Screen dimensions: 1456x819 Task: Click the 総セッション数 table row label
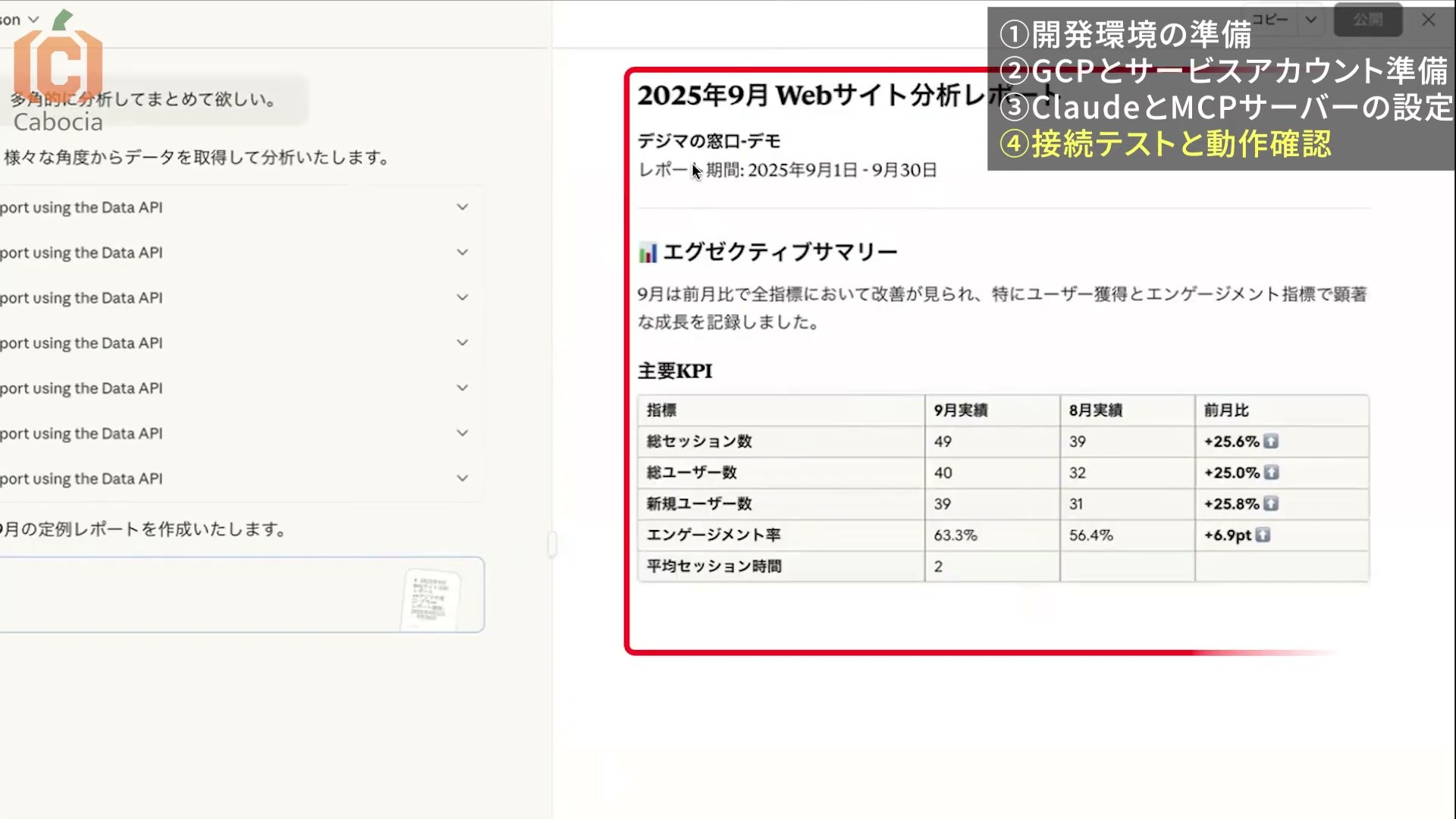coord(699,441)
